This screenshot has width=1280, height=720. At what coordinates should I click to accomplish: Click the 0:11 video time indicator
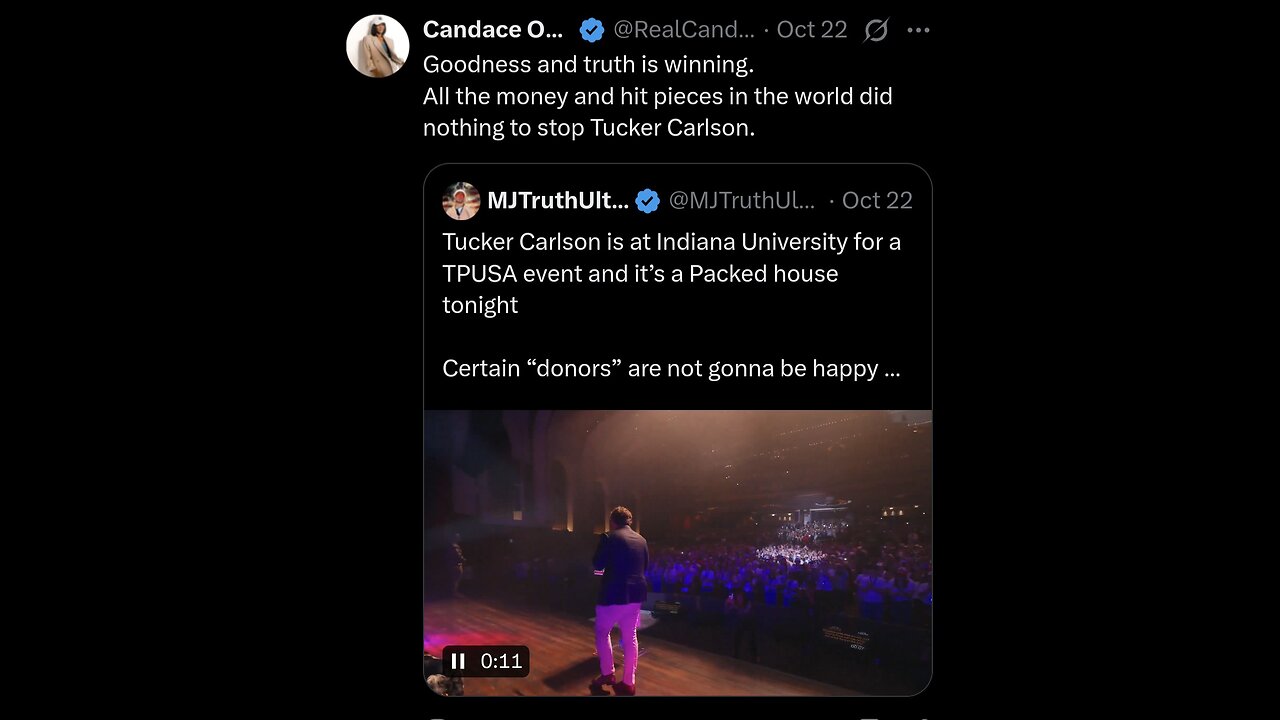(x=501, y=661)
